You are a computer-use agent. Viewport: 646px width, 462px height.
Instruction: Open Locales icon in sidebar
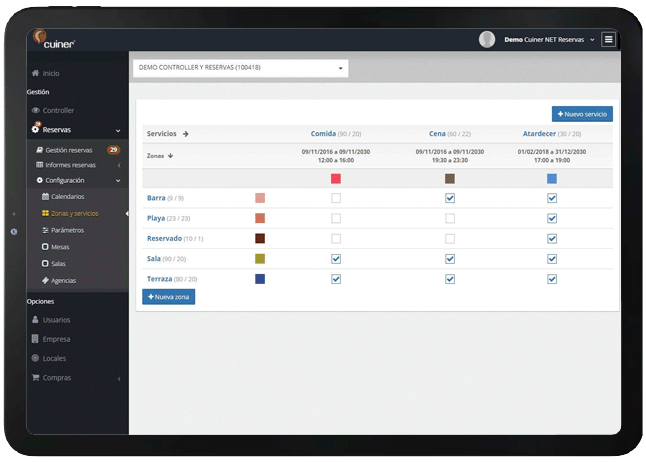coord(35,358)
